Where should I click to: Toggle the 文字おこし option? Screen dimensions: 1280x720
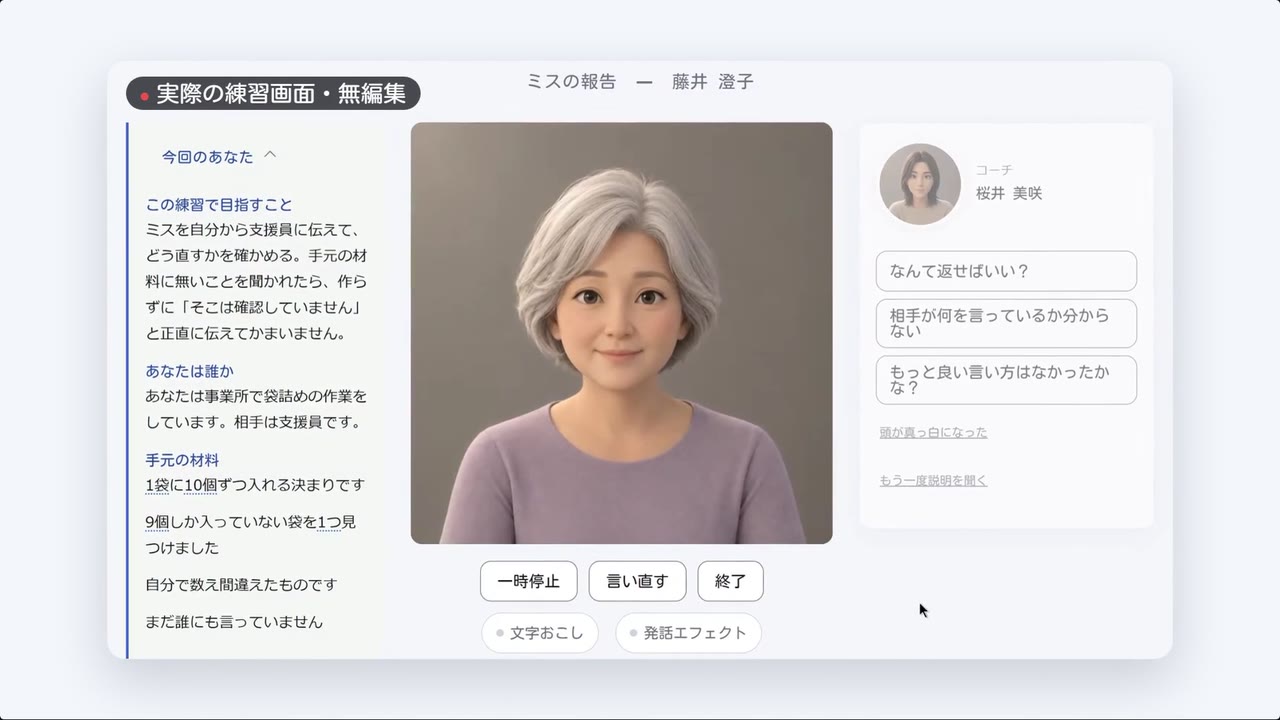pyautogui.click(x=540, y=633)
